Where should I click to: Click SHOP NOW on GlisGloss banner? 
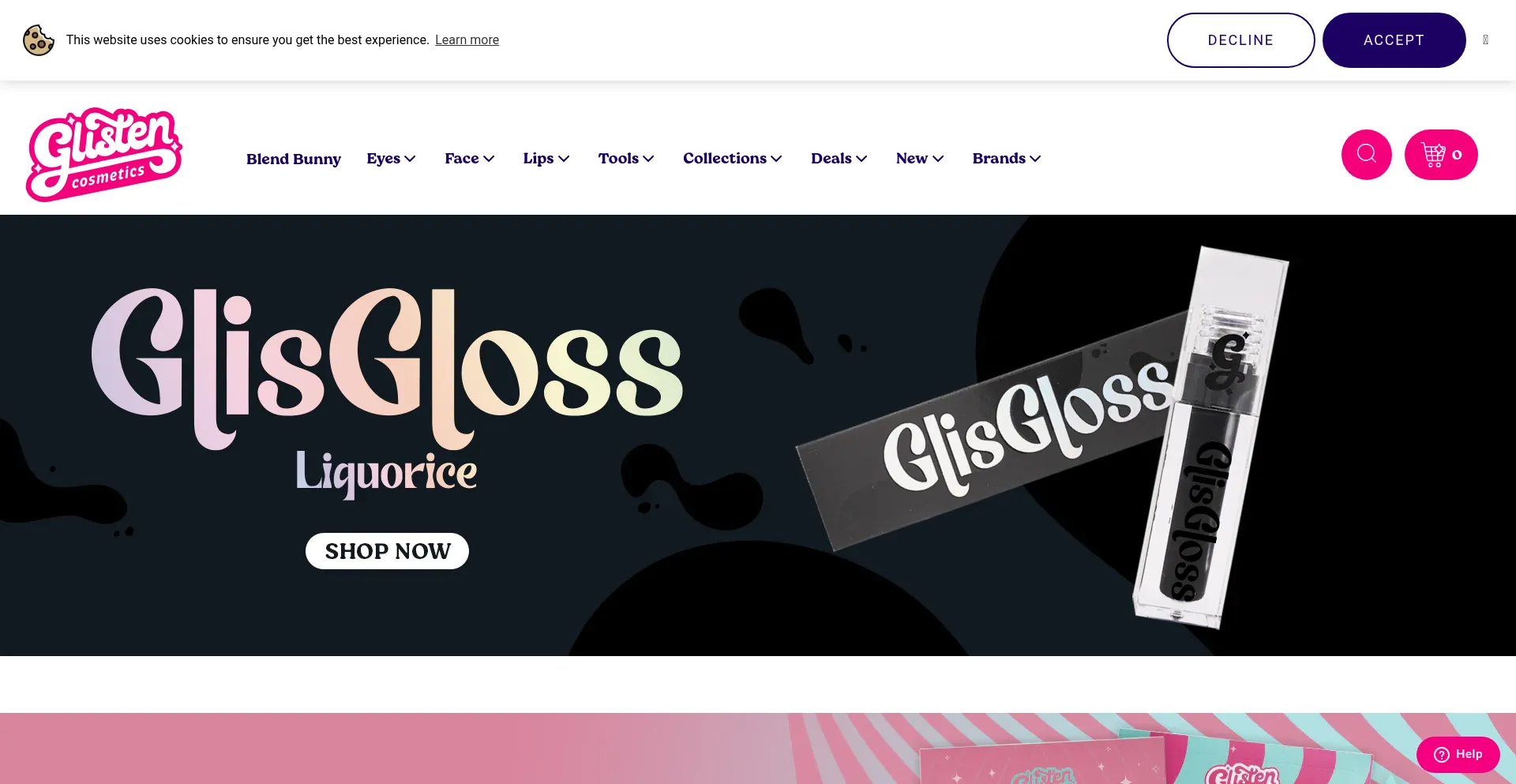[x=387, y=551]
